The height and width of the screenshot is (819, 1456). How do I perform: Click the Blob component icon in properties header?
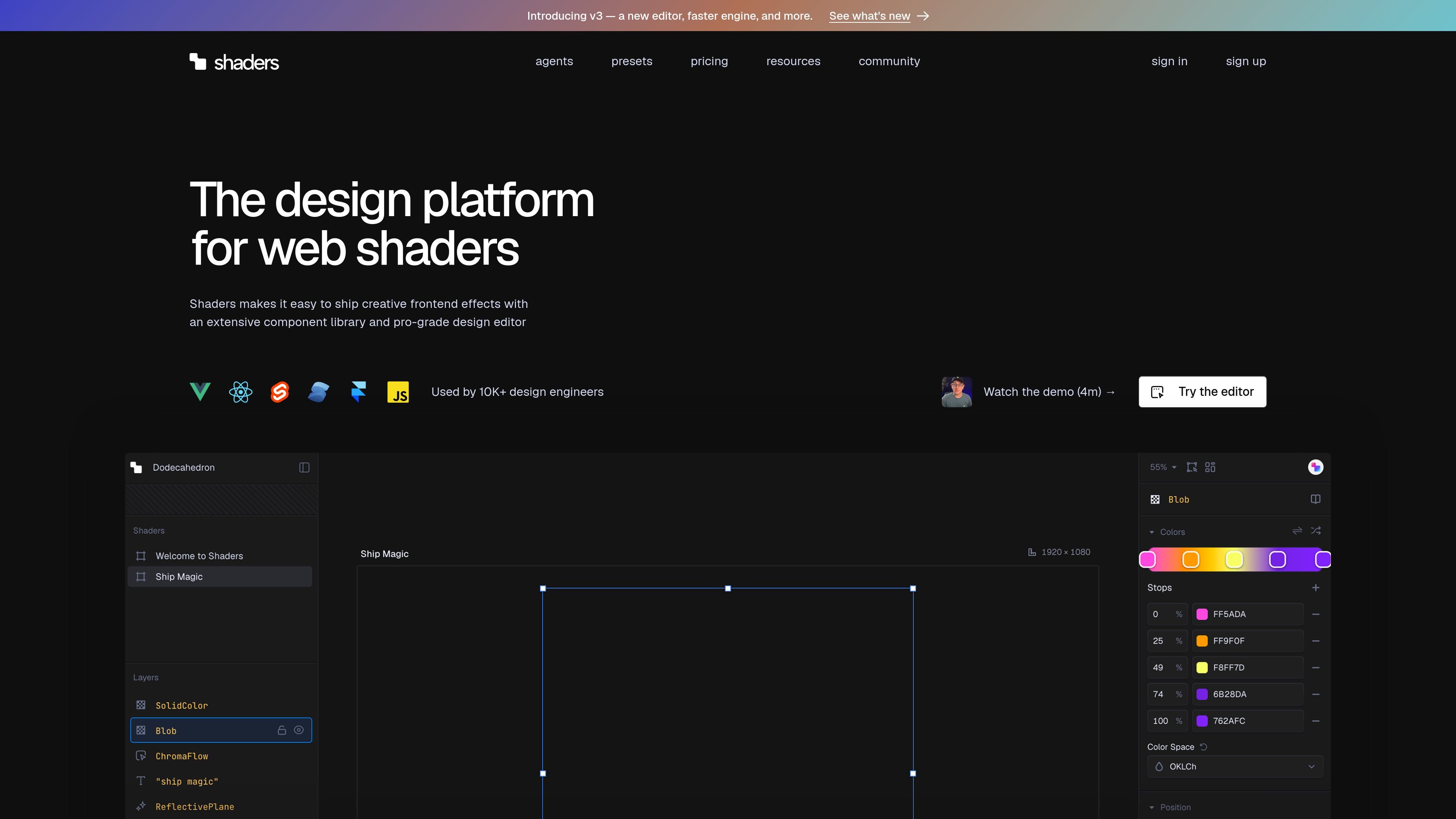coord(1155,500)
